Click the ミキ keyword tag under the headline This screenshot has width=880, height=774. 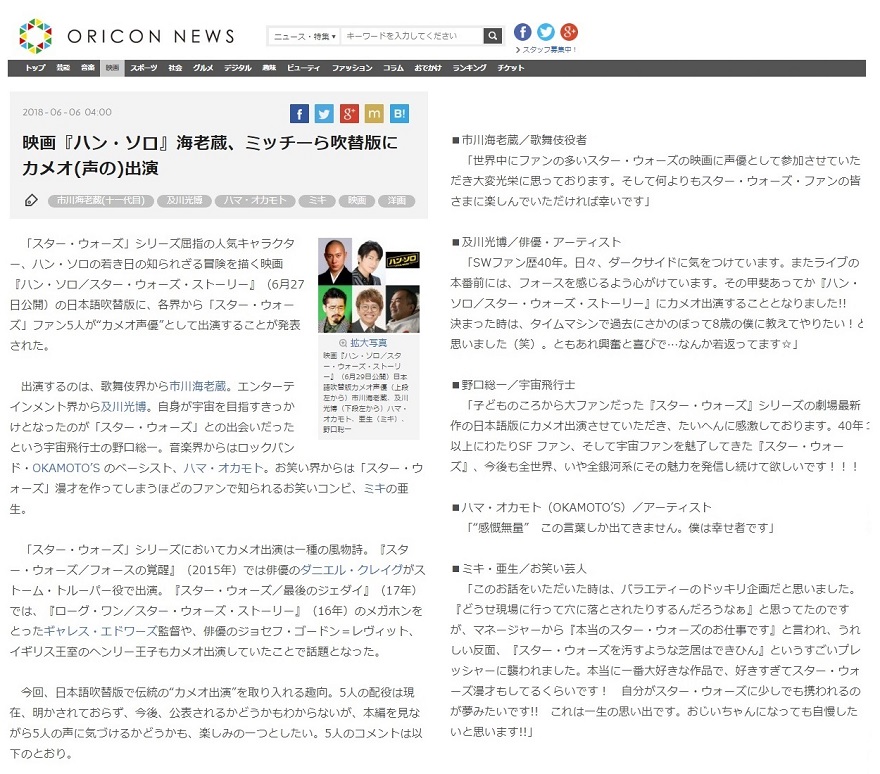click(317, 200)
